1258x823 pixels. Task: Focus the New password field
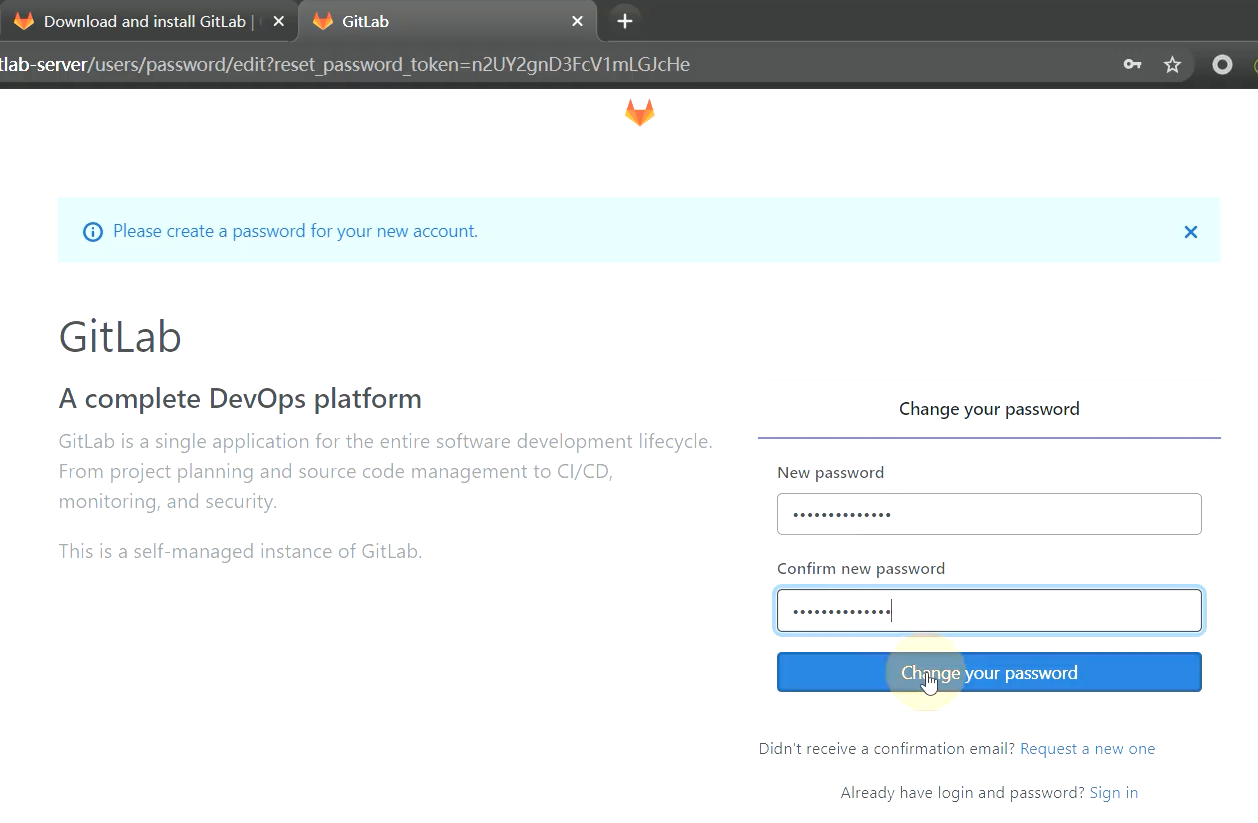pos(989,514)
